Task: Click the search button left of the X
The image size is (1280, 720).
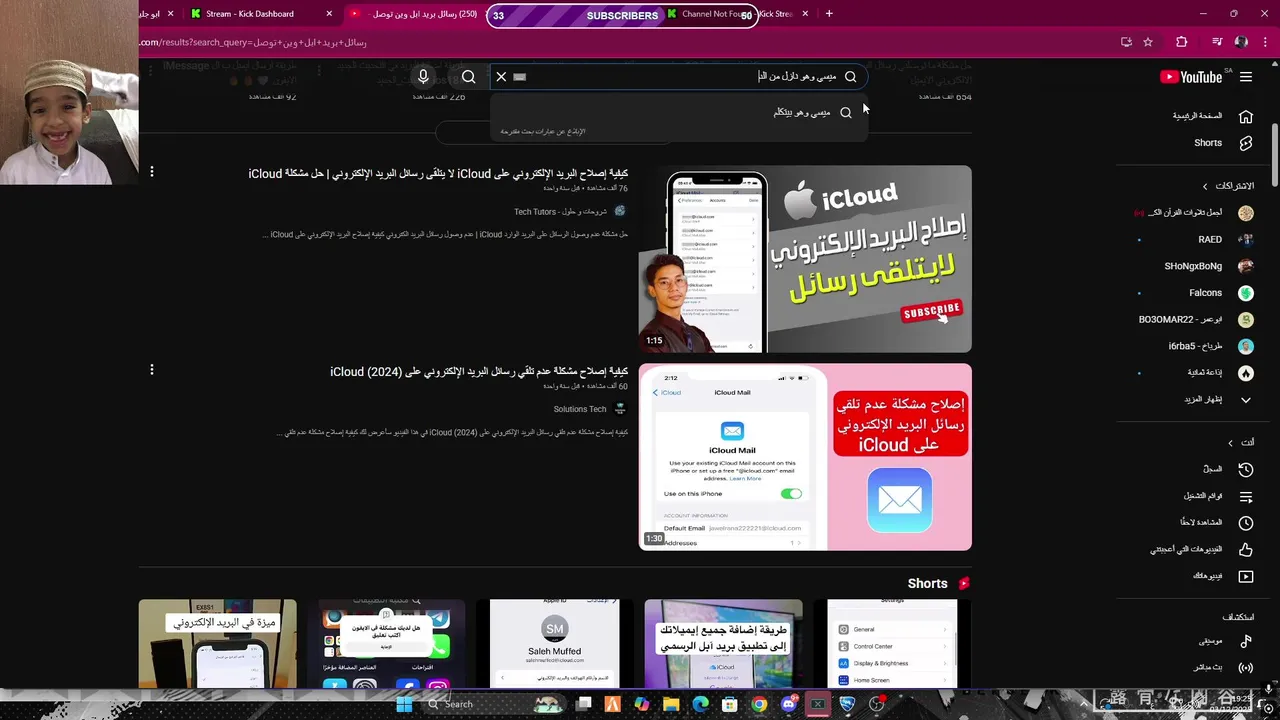Action: point(468,77)
